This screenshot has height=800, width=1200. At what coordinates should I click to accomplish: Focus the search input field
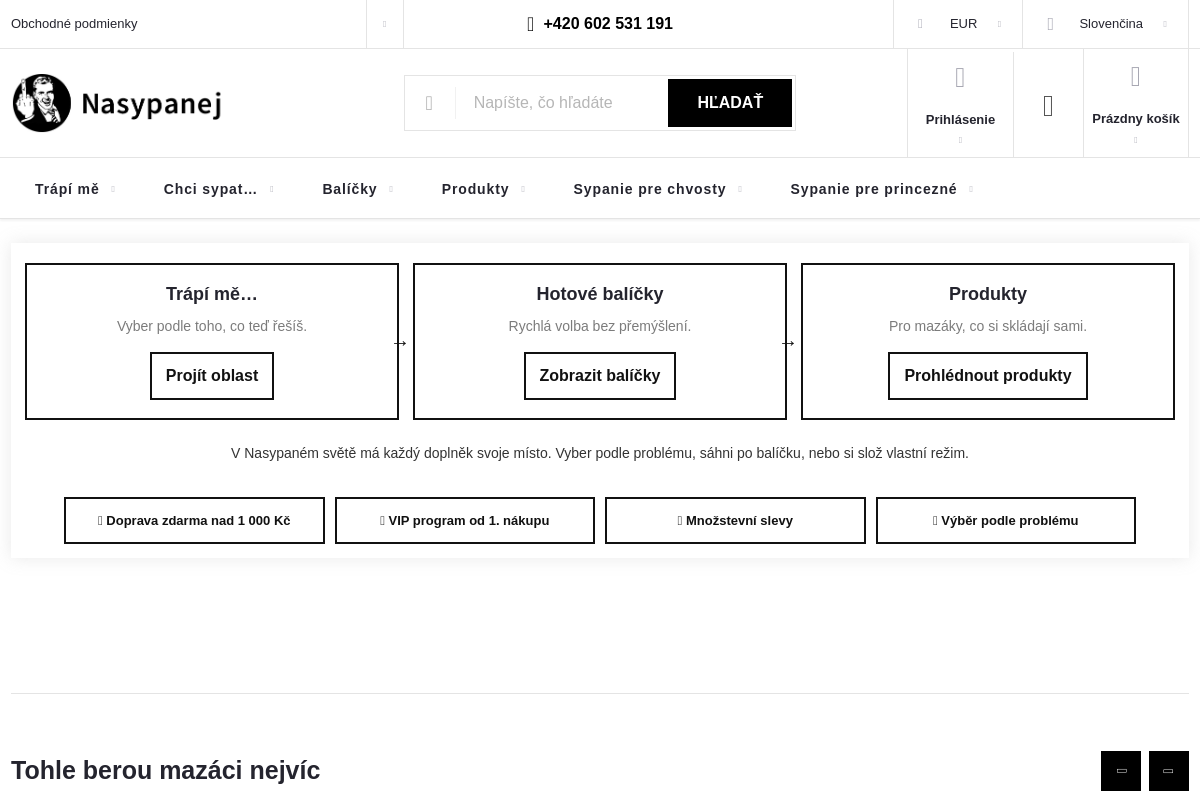(x=561, y=103)
